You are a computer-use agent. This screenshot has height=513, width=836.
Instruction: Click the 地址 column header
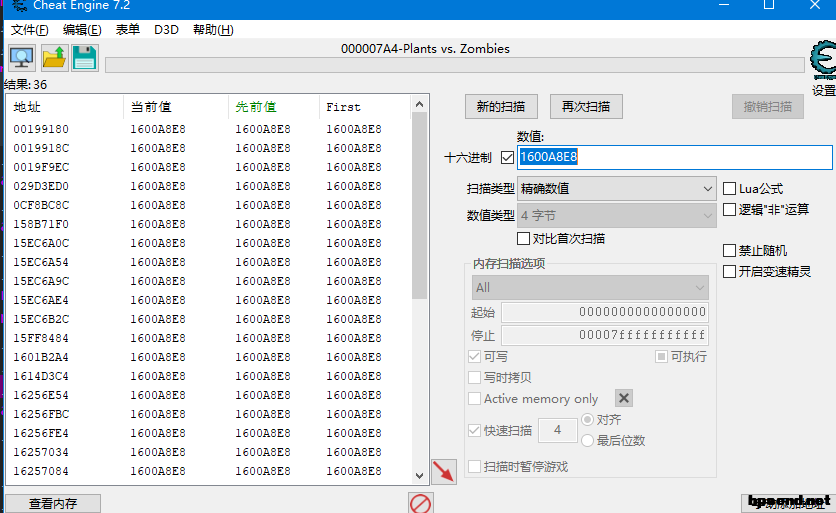[x=65, y=107]
